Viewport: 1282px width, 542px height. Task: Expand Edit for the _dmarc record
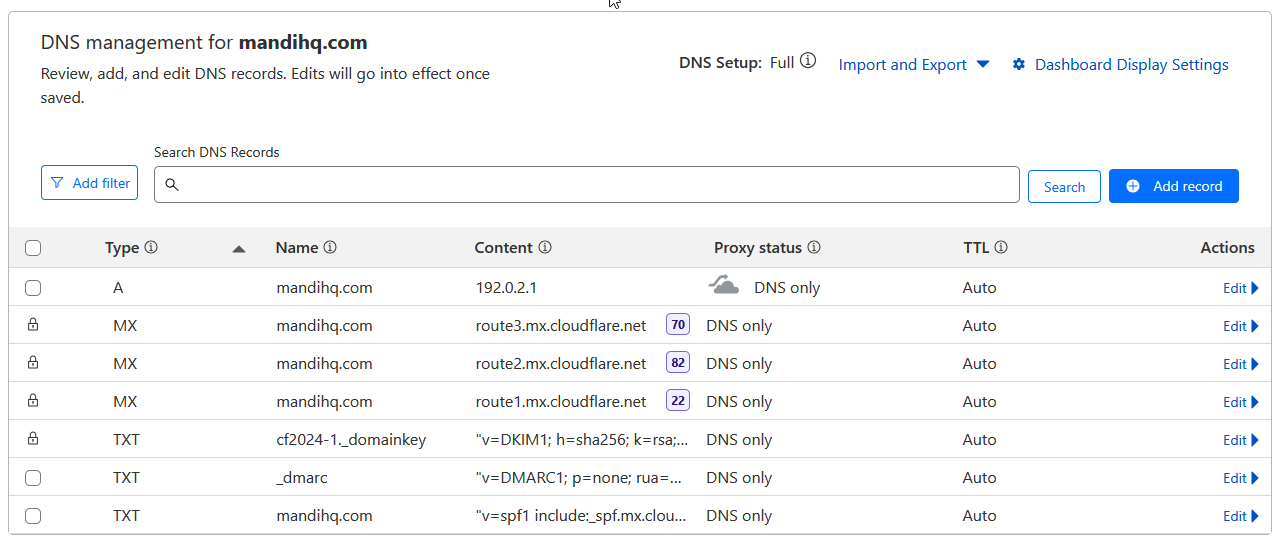1240,478
